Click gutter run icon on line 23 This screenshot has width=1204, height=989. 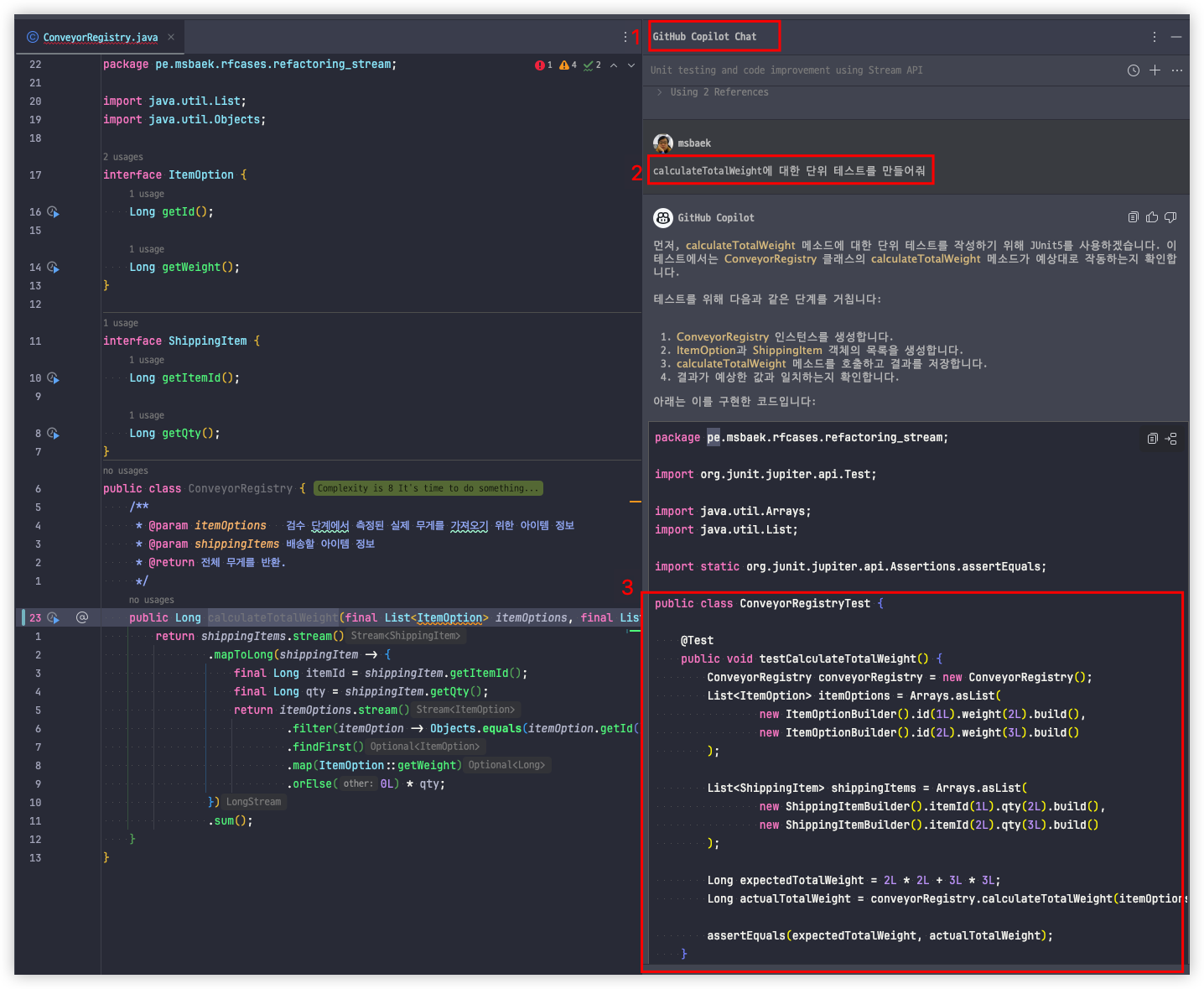[x=53, y=618]
